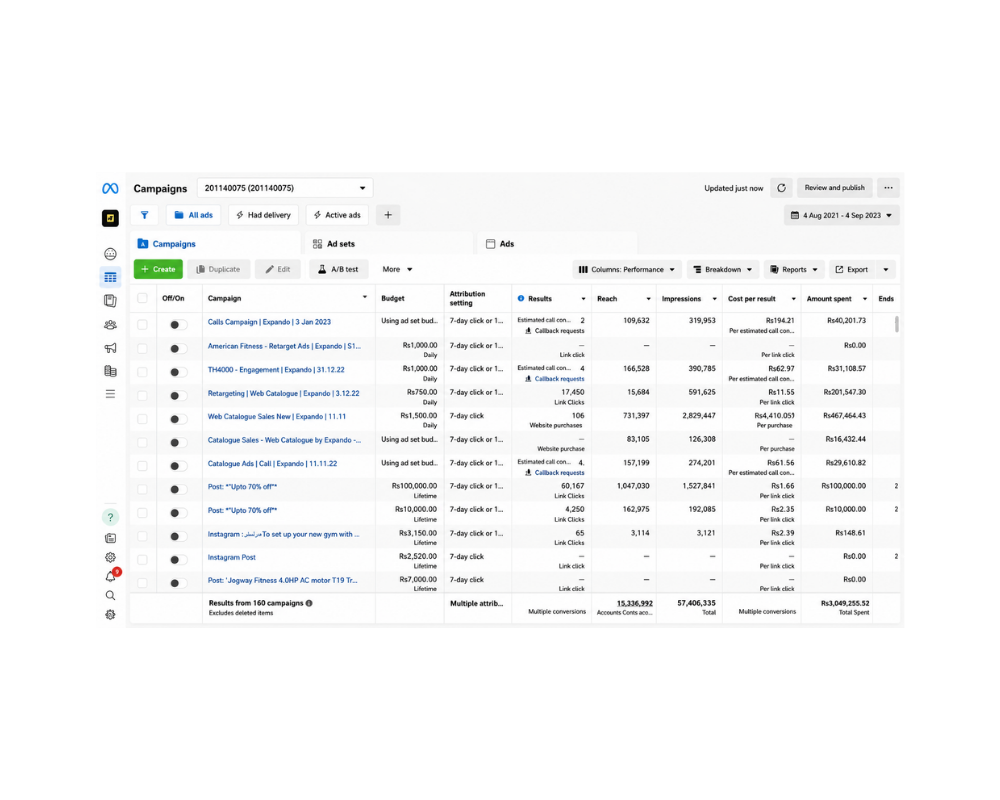The width and height of the screenshot is (1000, 800).
Task: Toggle the Calls Campaign on/off switch
Action: click(177, 325)
